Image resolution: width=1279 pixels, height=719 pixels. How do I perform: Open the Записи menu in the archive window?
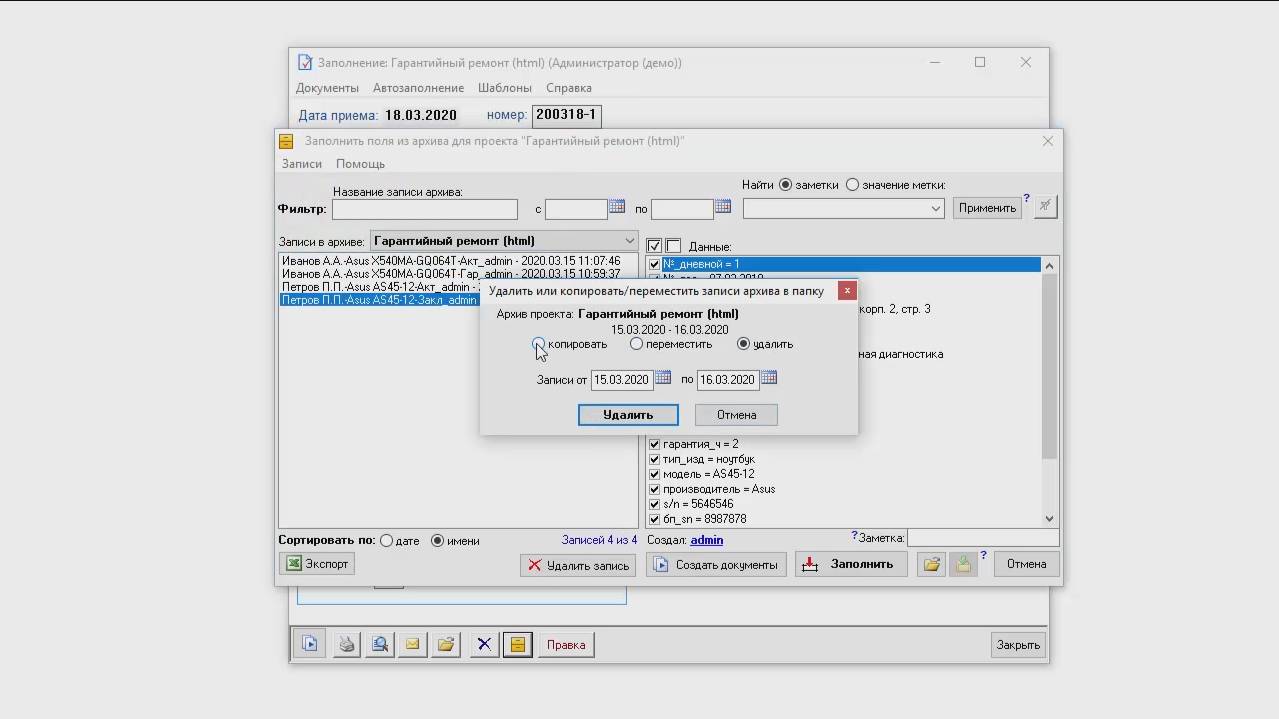(302, 164)
